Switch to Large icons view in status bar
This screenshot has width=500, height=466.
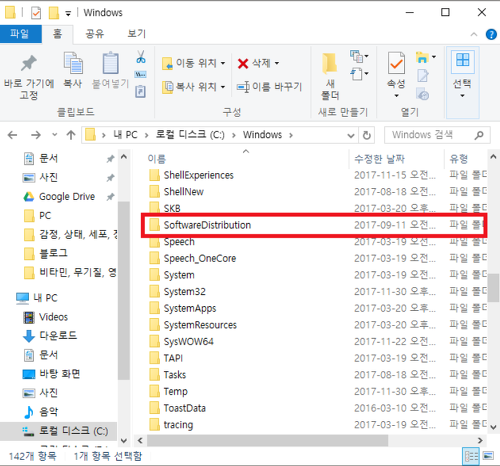(488, 455)
